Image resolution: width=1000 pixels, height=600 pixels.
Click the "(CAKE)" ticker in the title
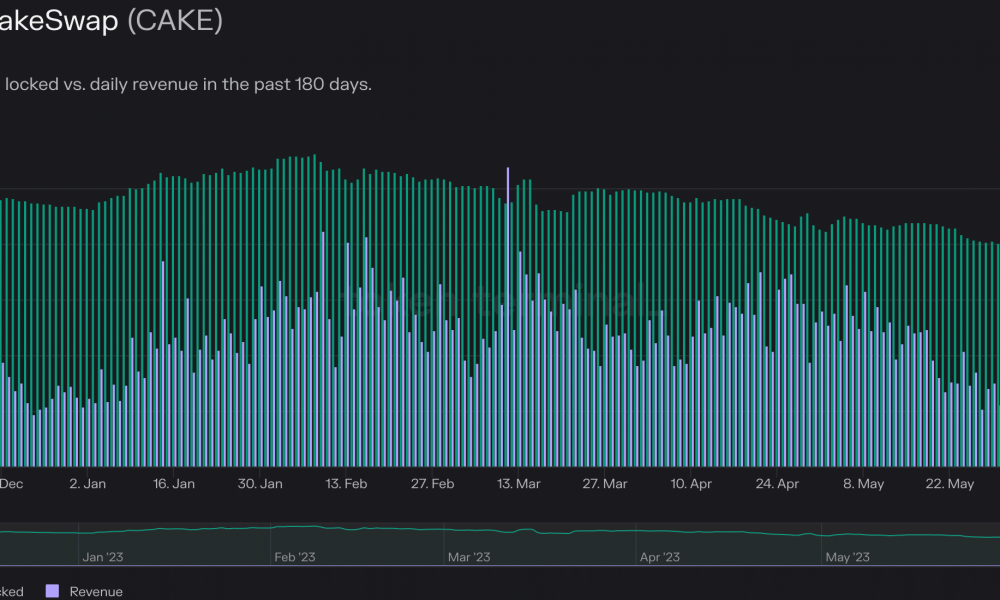click(x=175, y=20)
